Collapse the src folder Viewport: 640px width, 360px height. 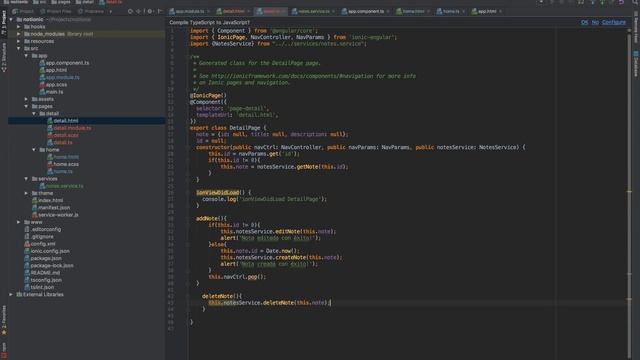[19, 49]
